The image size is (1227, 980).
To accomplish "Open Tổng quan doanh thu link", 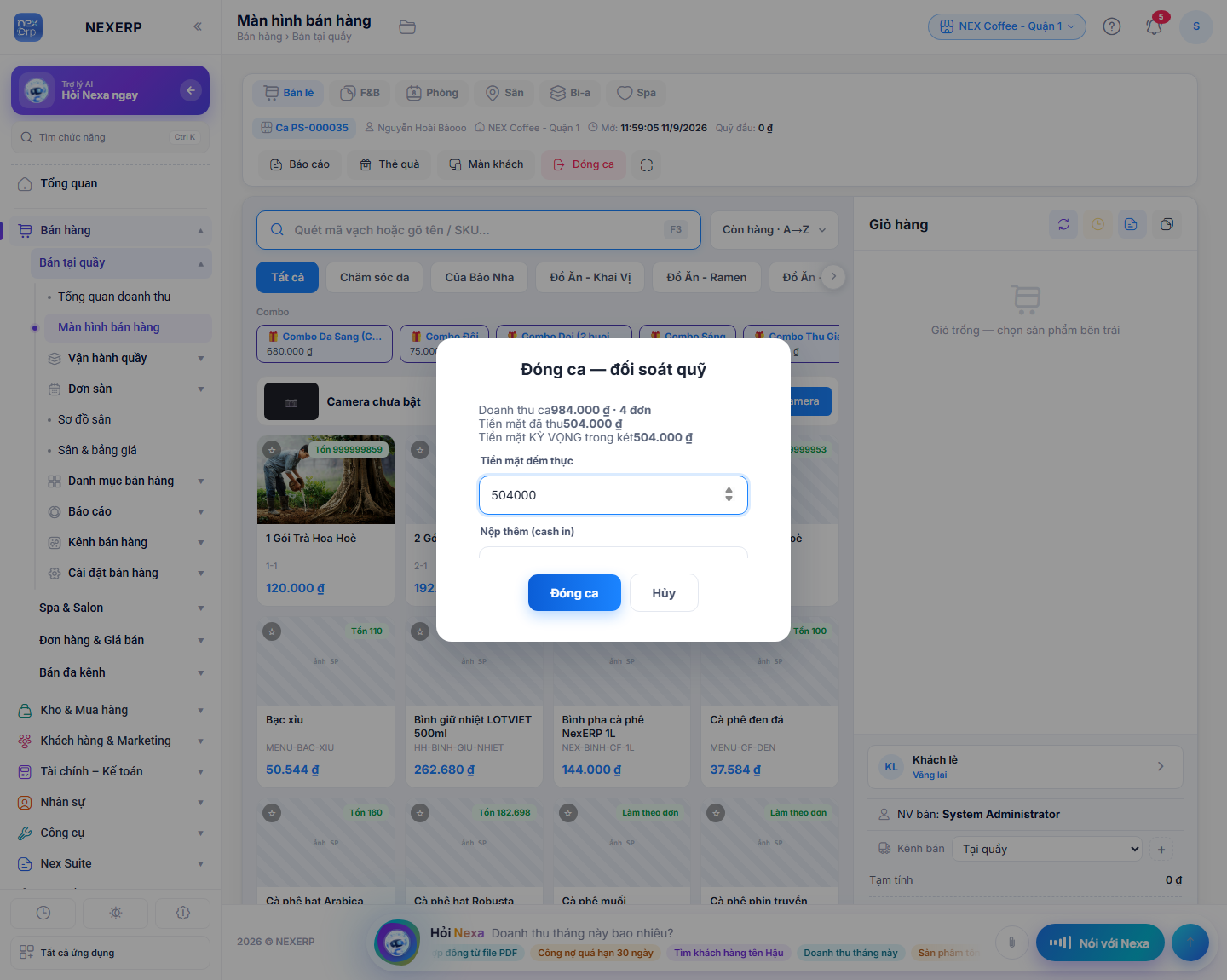I will (114, 297).
